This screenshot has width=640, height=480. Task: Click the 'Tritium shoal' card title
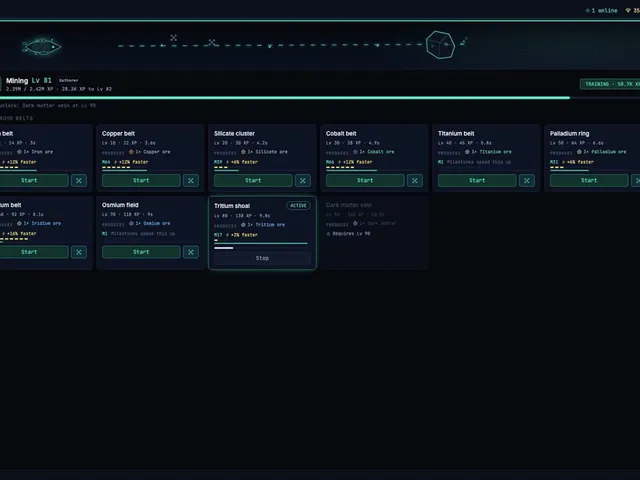pyautogui.click(x=232, y=206)
